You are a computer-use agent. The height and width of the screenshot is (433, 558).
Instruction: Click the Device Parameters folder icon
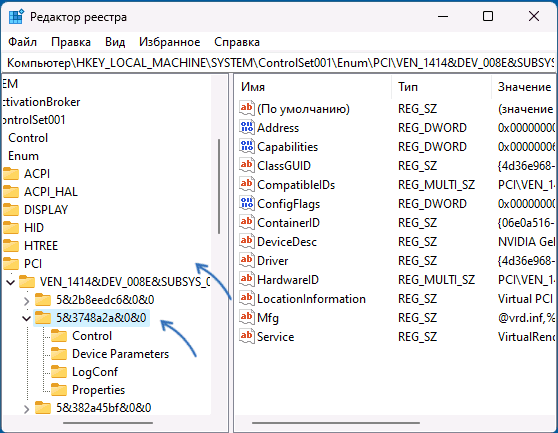[x=59, y=354]
